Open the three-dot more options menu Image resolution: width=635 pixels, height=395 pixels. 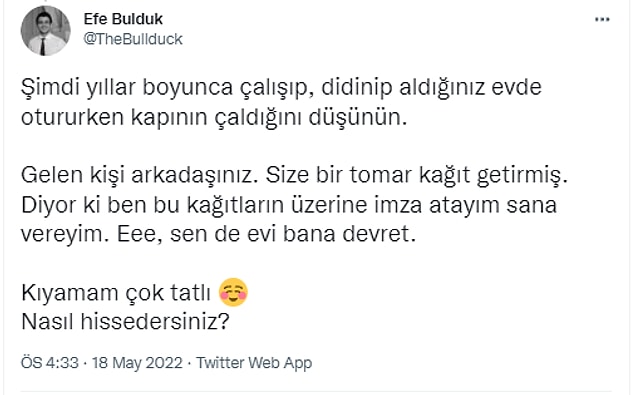(602, 19)
